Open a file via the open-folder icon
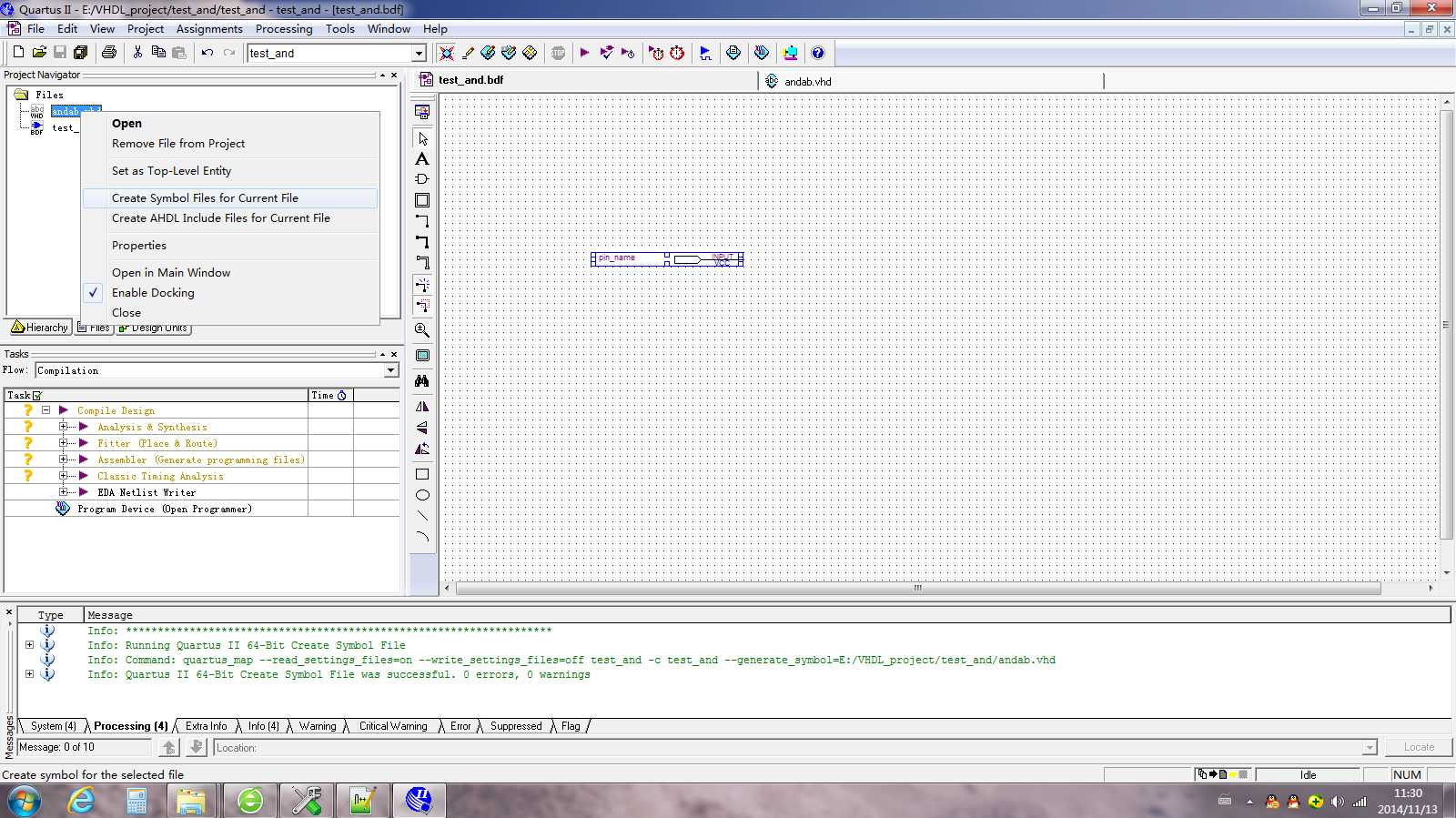The width and height of the screenshot is (1456, 818). click(x=39, y=53)
